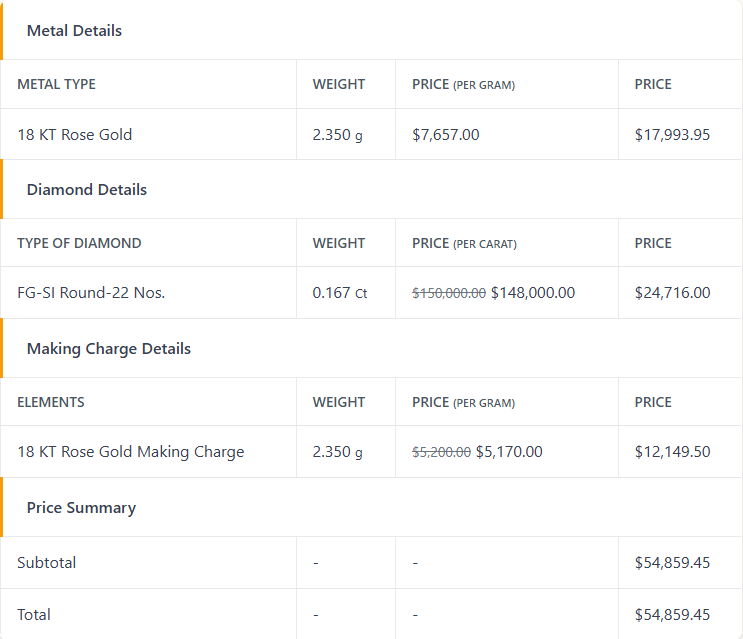Select the Diamond Details section heading
The width and height of the screenshot is (743, 639).
click(x=87, y=190)
